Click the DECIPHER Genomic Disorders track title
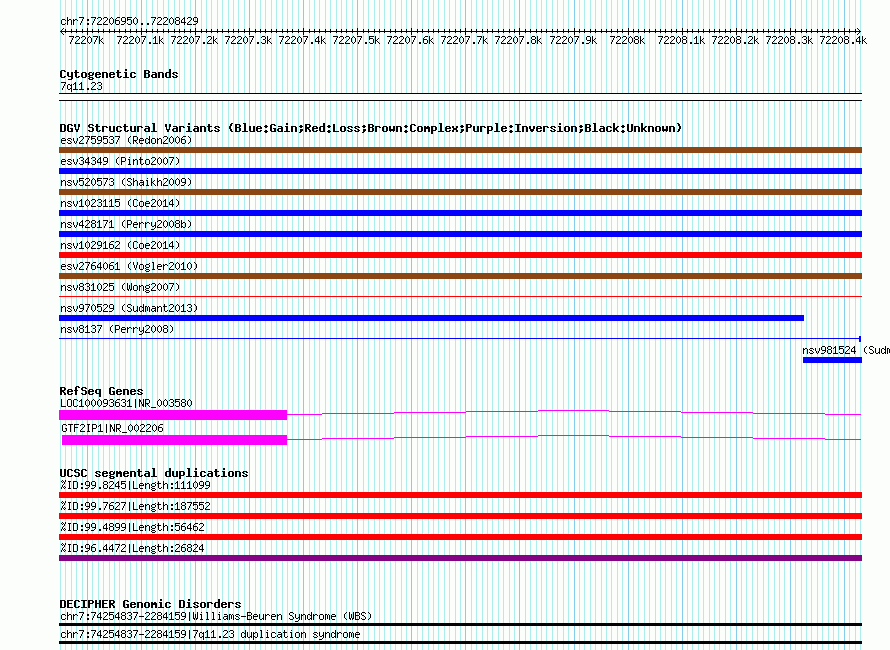 click(x=150, y=604)
